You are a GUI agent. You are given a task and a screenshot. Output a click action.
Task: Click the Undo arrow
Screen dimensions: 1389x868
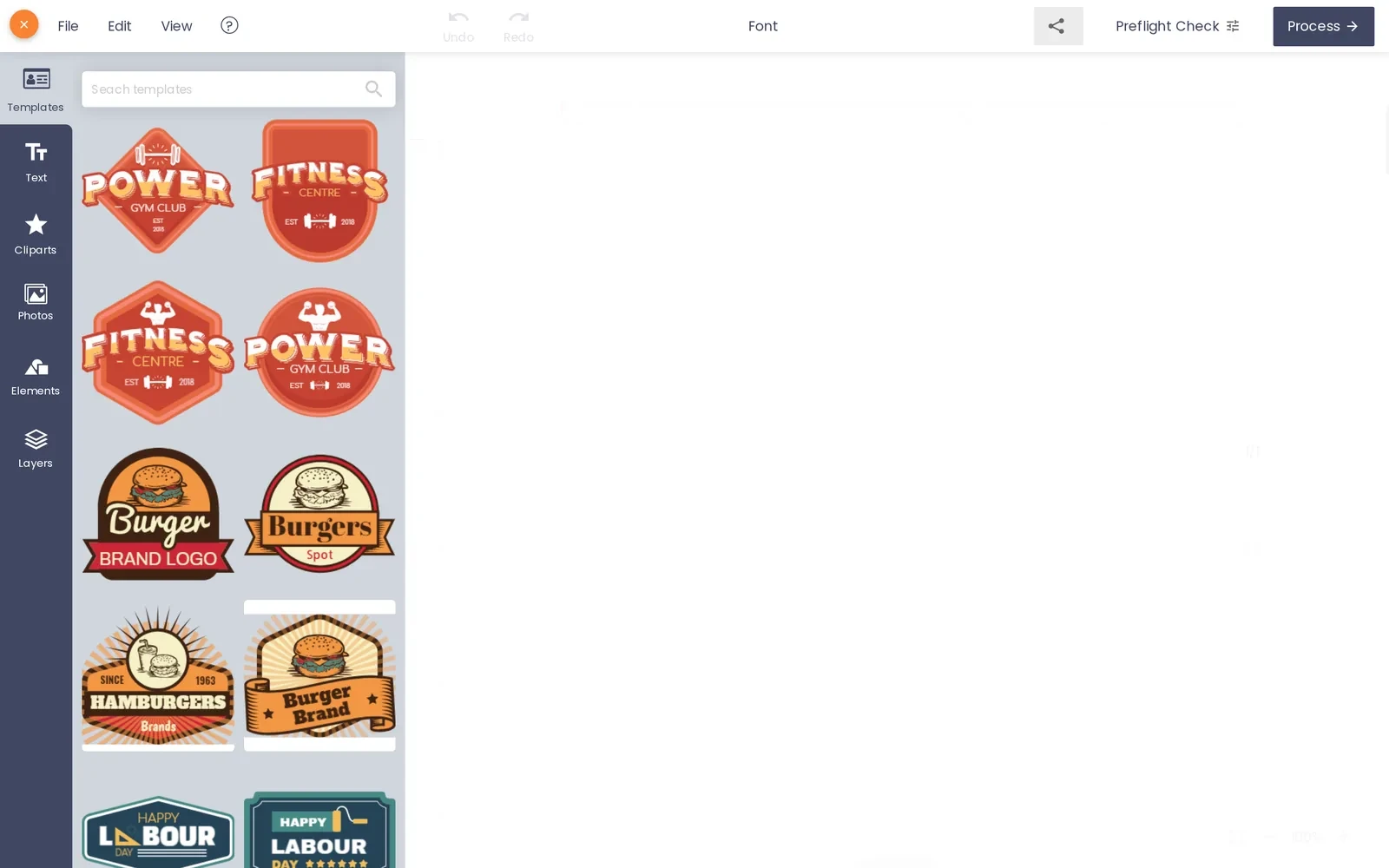[458, 26]
